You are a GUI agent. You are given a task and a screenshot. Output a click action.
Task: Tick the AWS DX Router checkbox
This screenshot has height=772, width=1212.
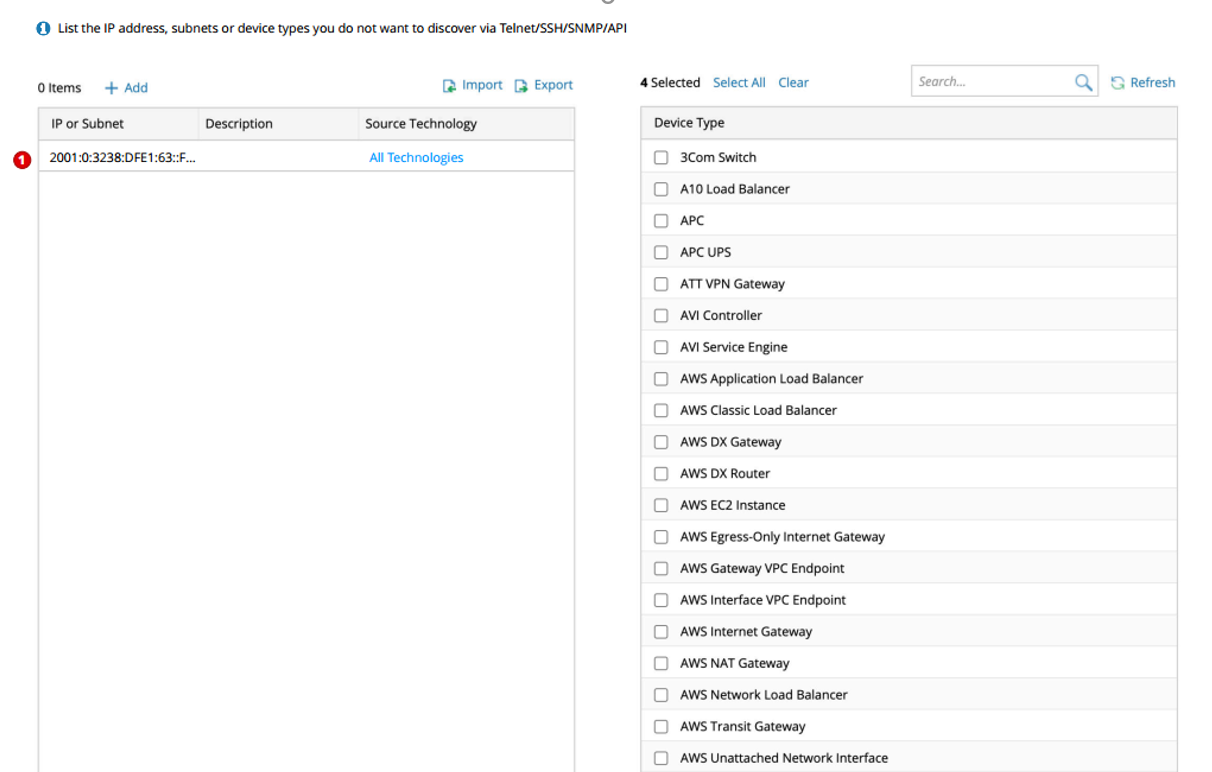[x=661, y=474]
